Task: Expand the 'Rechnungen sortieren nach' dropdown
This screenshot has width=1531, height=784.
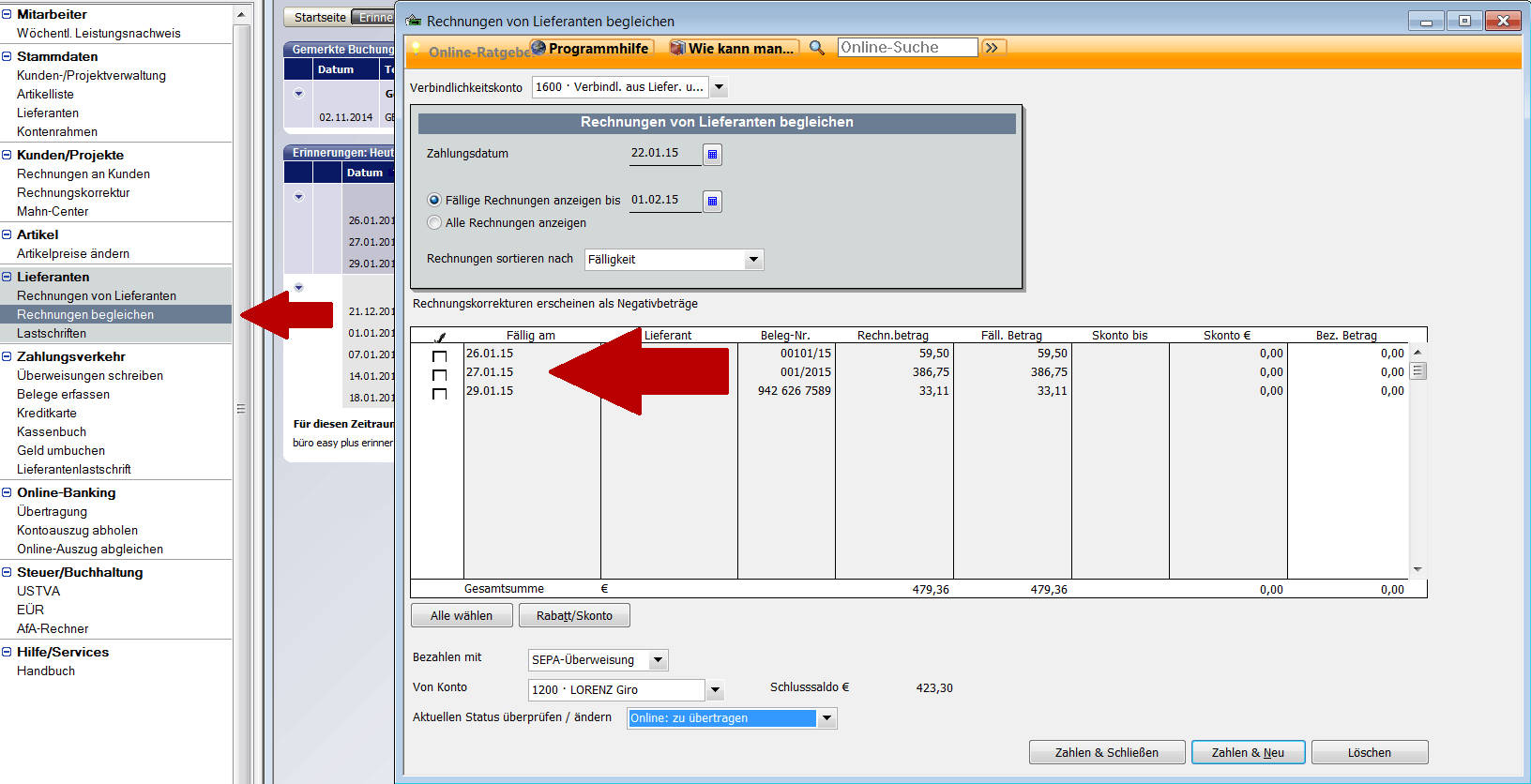Action: [753, 260]
